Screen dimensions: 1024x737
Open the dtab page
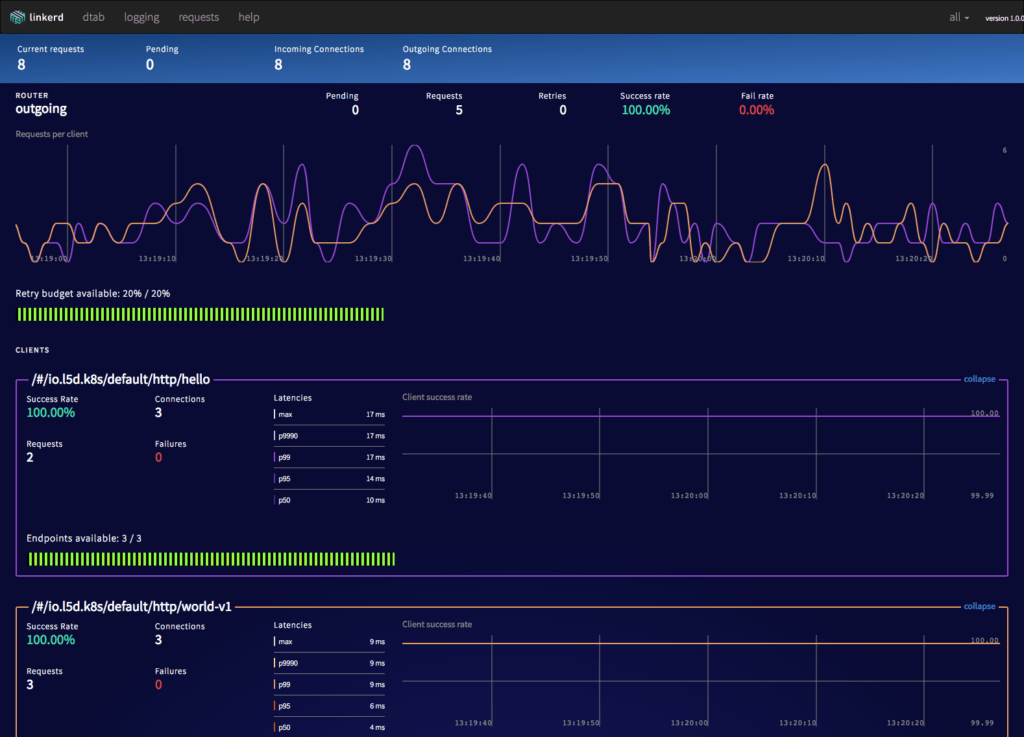(93, 17)
